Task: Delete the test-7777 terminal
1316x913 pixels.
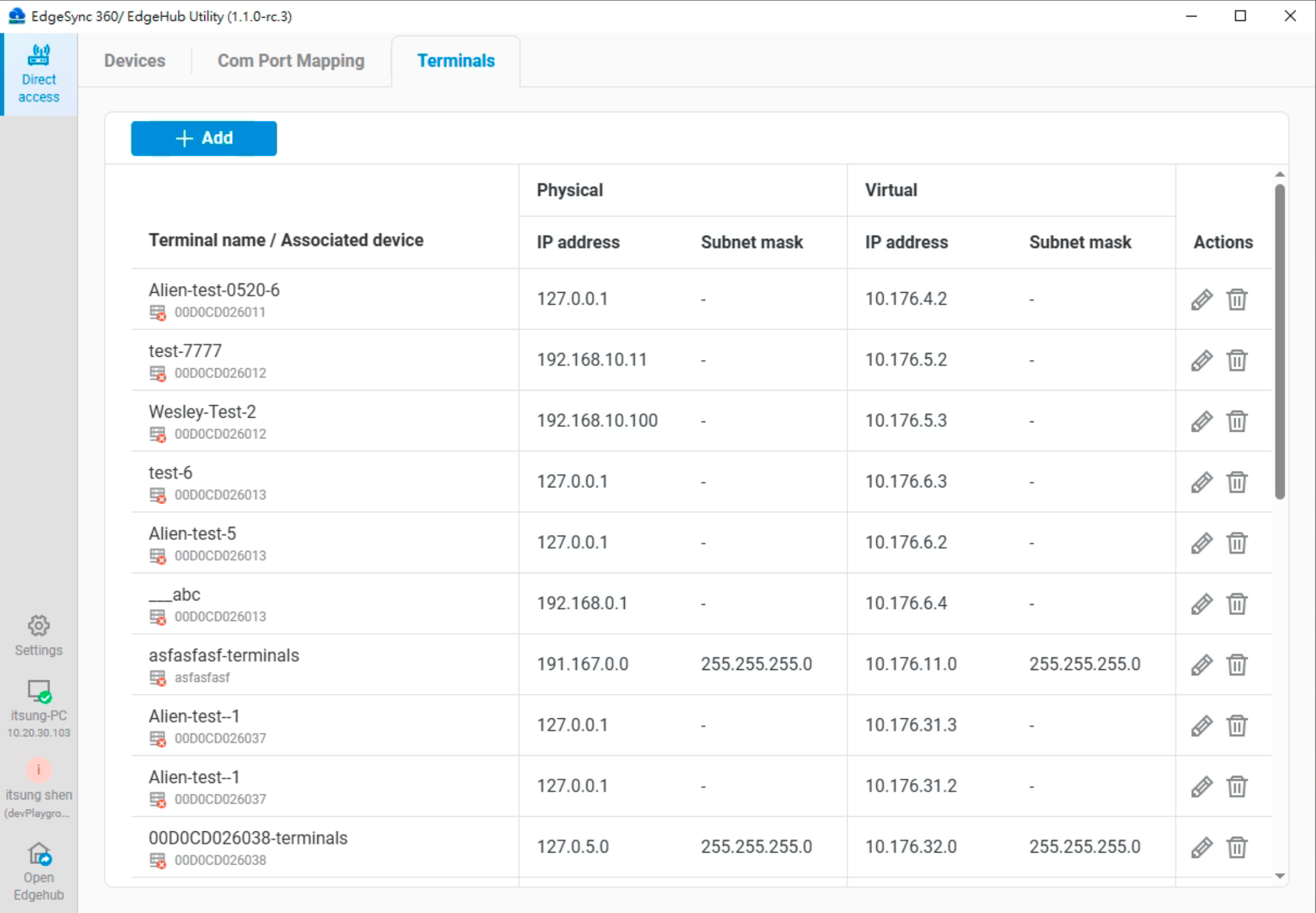Action: pyautogui.click(x=1237, y=360)
